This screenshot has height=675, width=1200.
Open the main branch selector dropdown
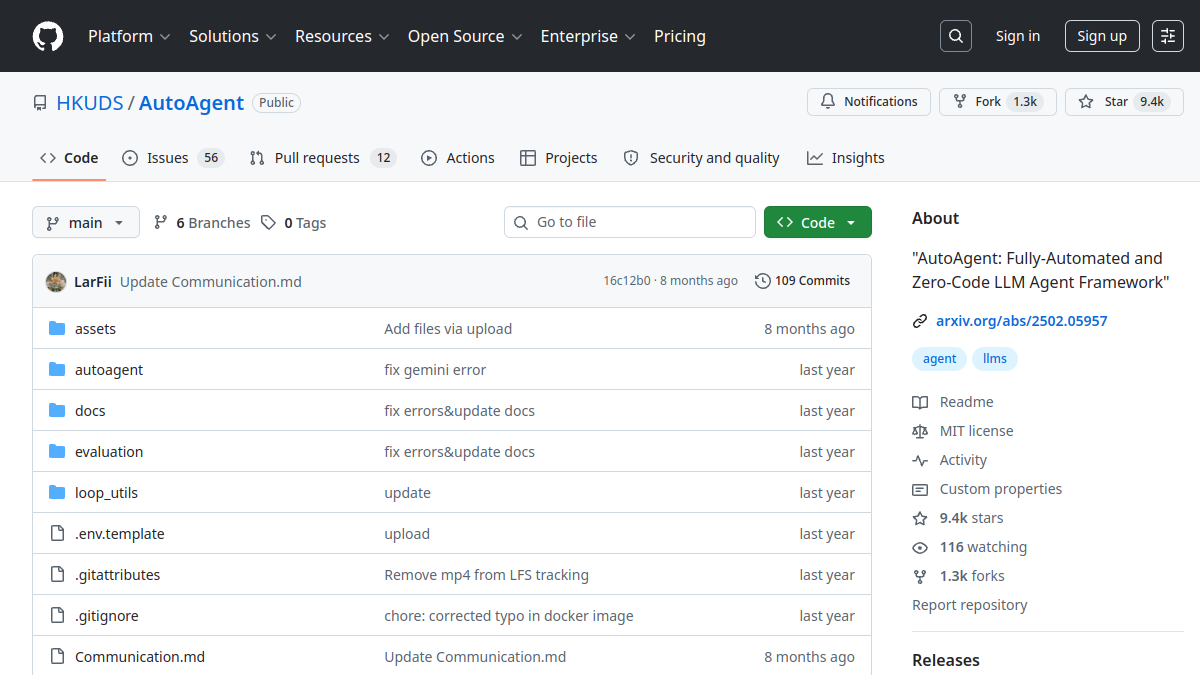coord(85,222)
